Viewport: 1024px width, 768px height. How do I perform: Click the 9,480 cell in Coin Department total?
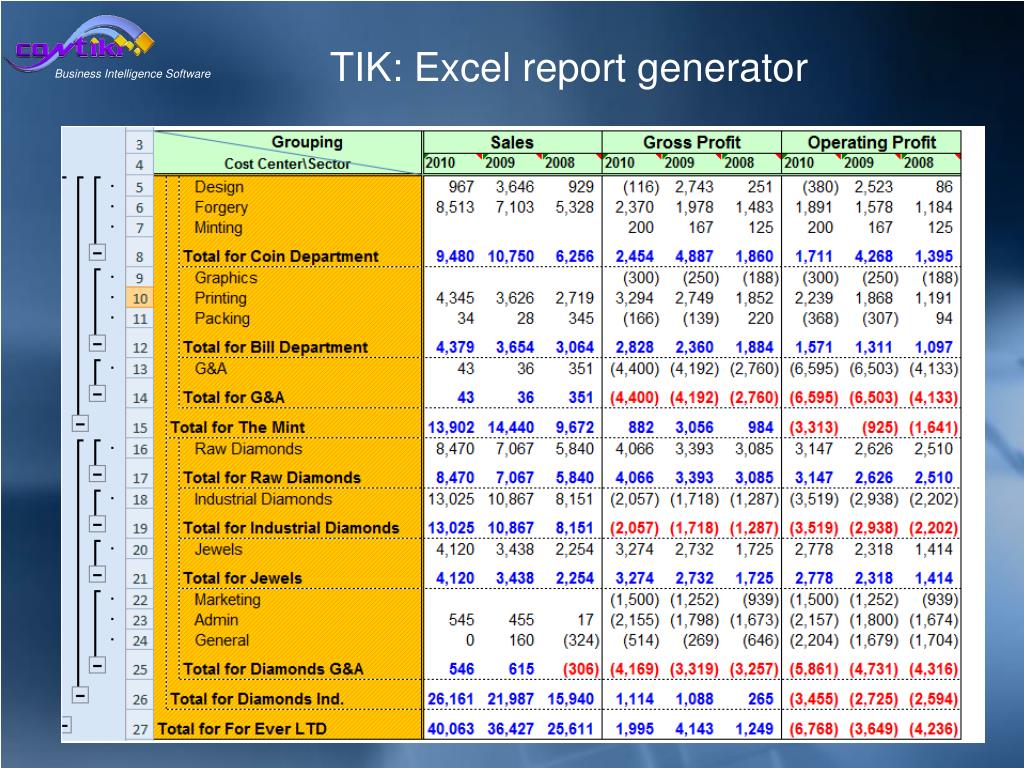455,256
